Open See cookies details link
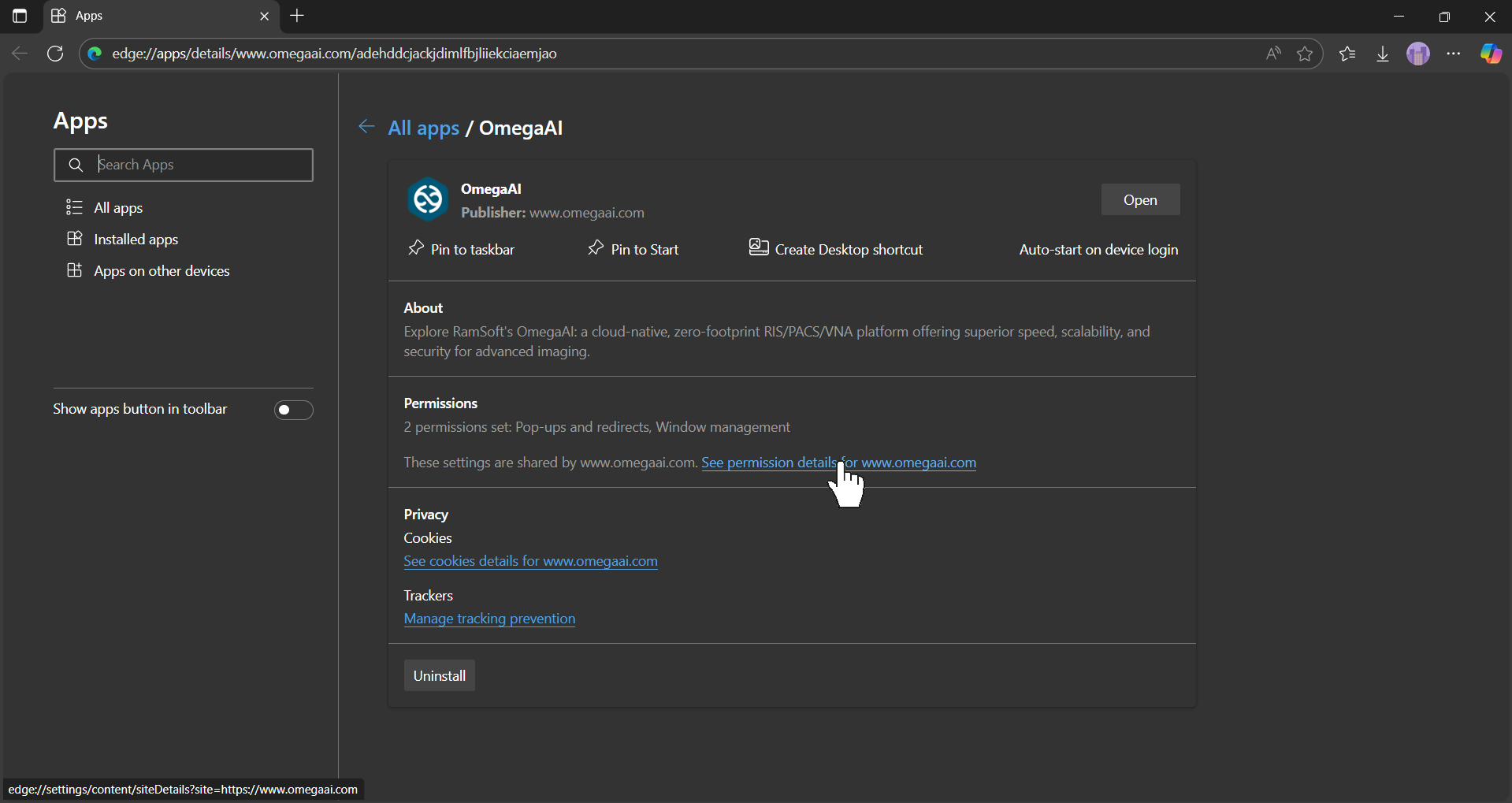This screenshot has width=1512, height=803. tap(530, 561)
